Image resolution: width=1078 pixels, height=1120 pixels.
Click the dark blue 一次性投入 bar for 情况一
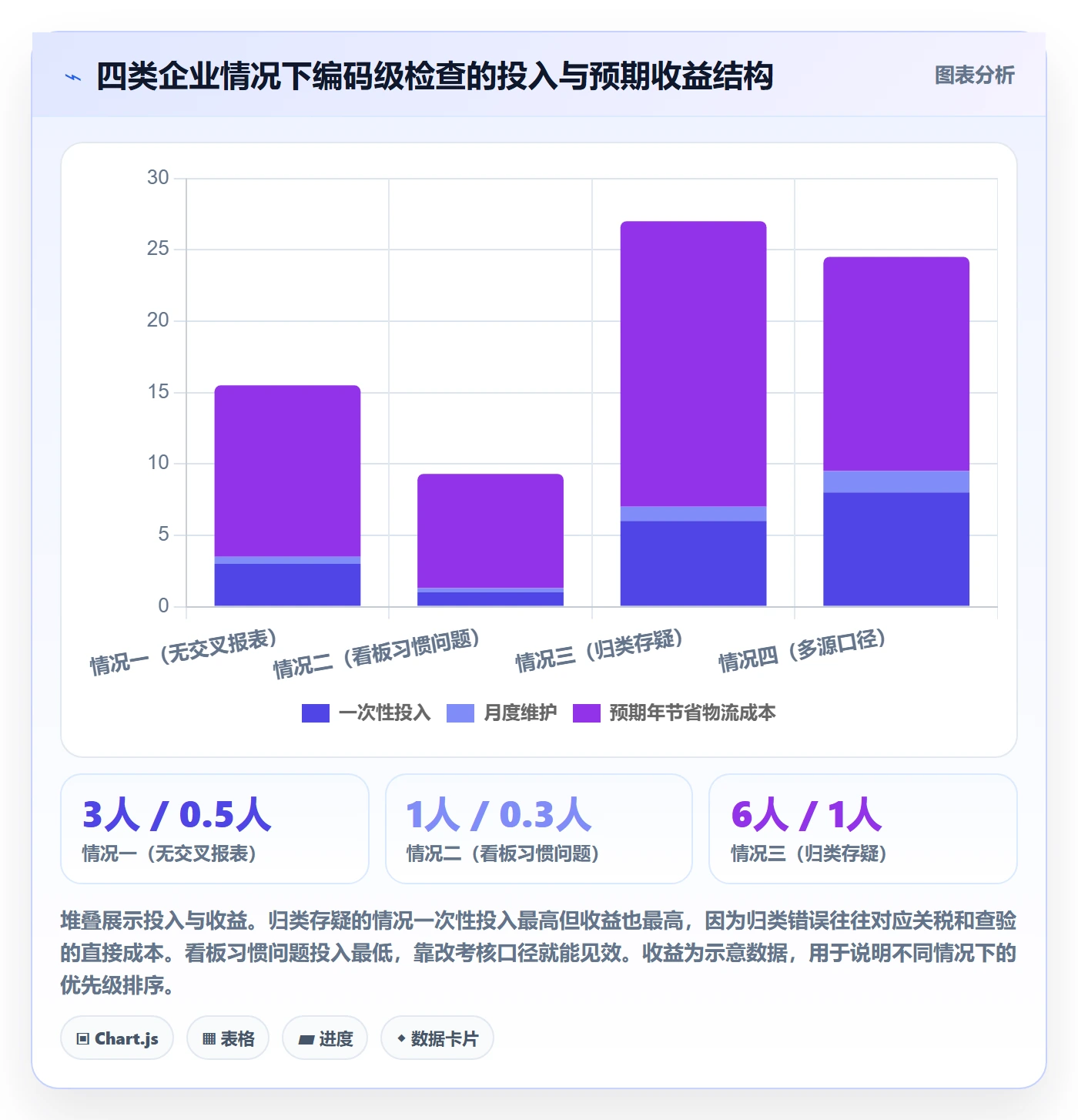pos(287,585)
